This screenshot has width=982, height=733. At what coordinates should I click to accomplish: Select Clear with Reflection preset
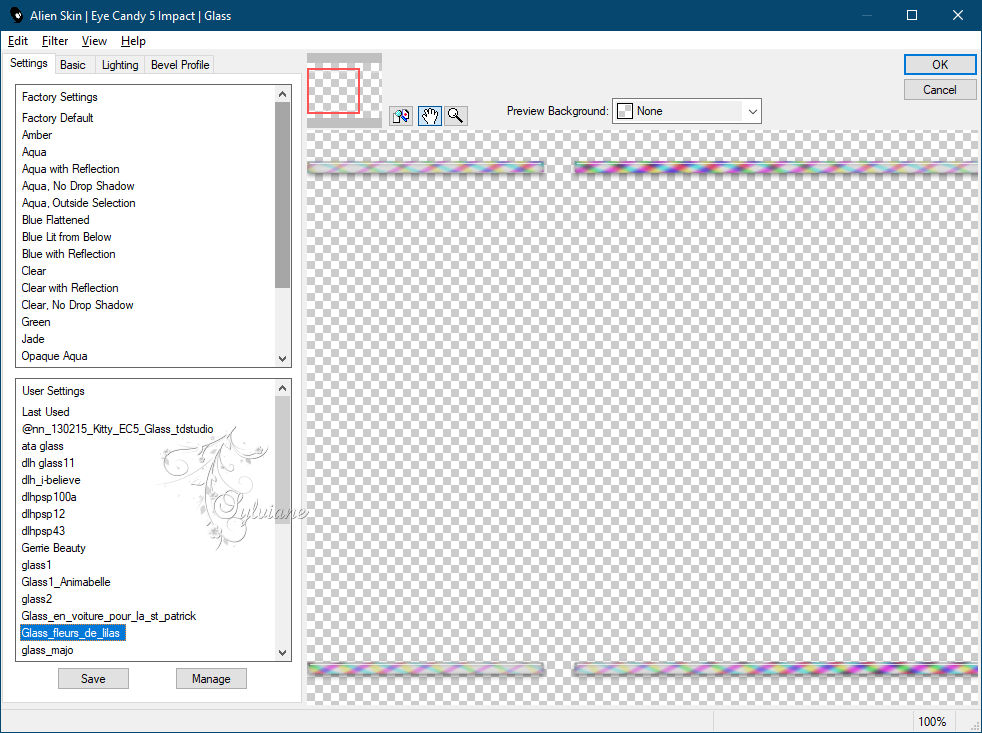tap(70, 288)
